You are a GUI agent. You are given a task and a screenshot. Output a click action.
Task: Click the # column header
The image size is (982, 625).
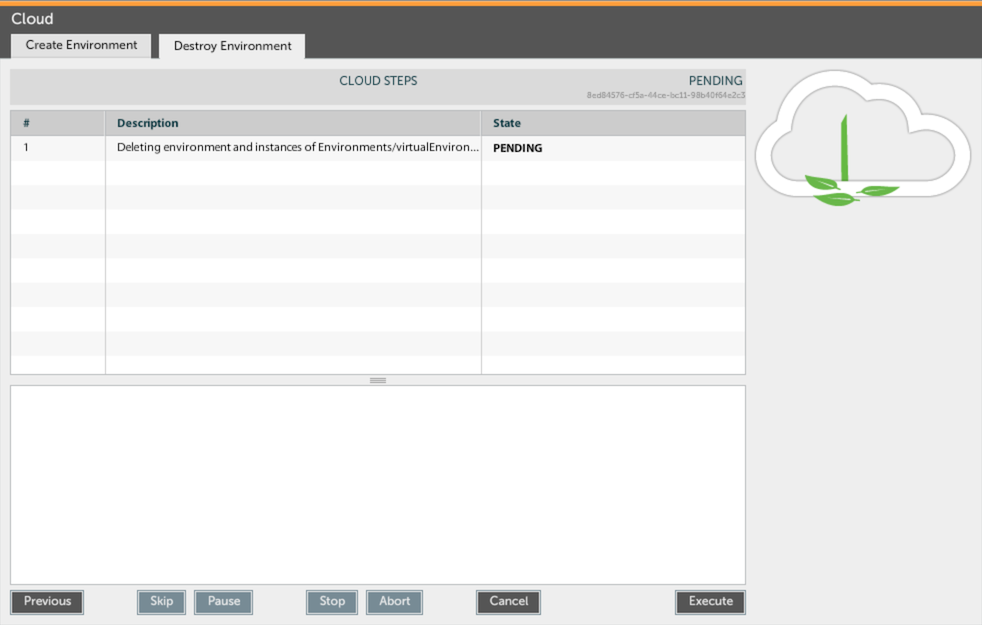click(57, 123)
